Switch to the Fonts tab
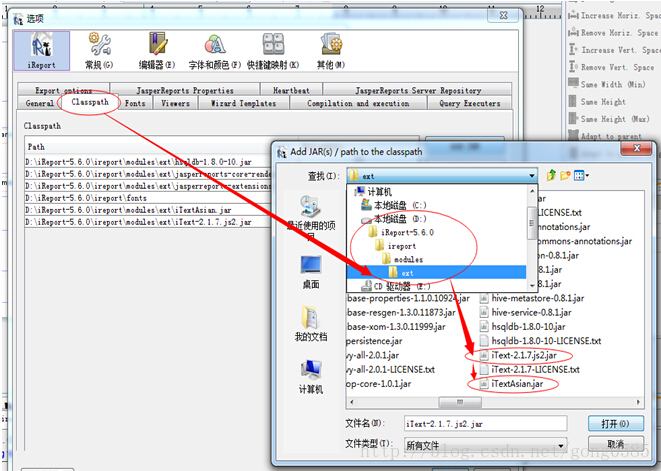661x471 pixels. coord(135,103)
